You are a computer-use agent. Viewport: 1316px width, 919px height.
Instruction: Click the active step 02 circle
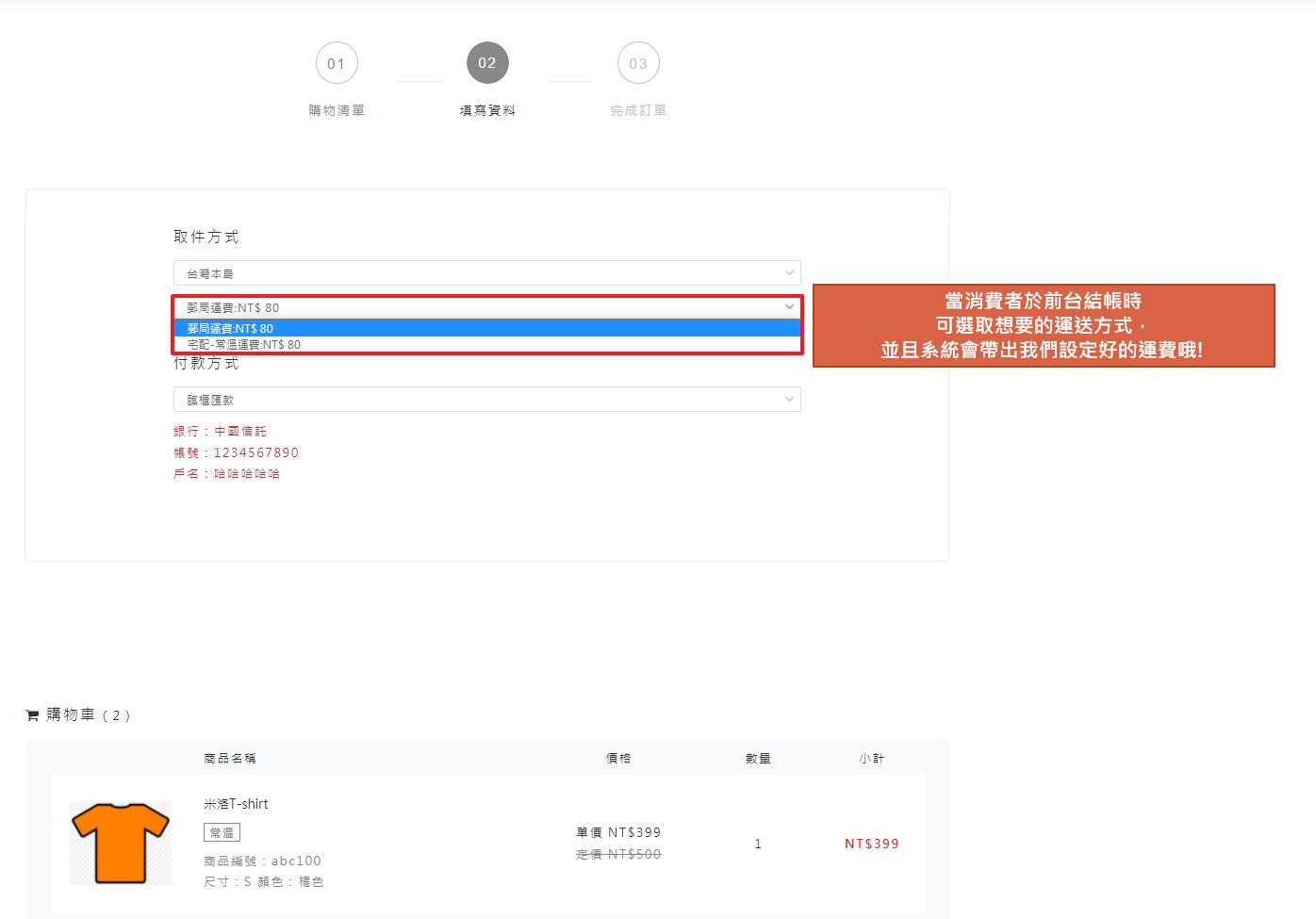click(487, 63)
